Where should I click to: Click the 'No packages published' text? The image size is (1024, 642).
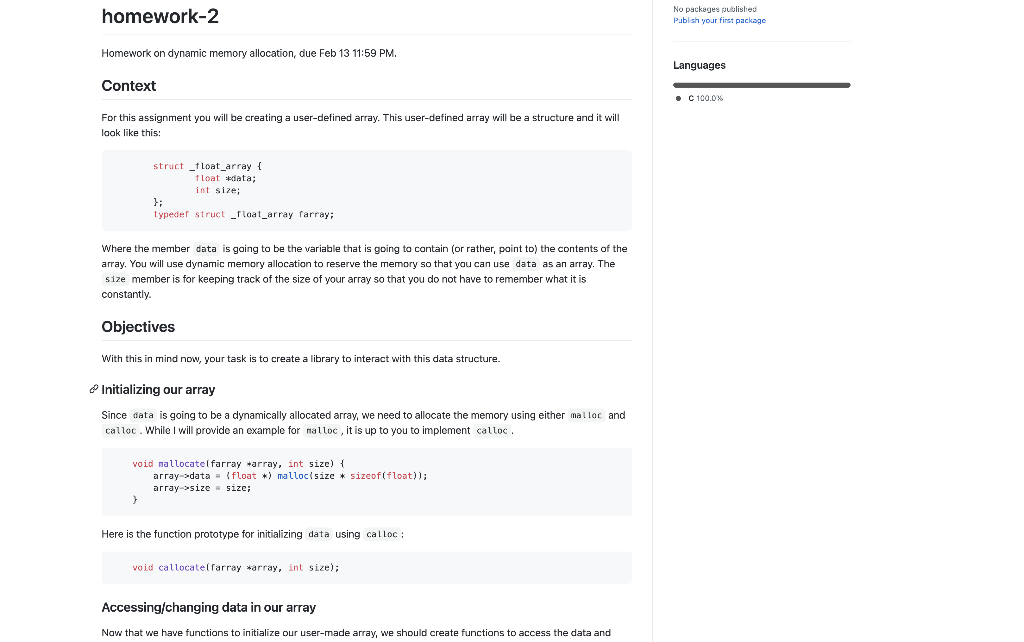[714, 9]
